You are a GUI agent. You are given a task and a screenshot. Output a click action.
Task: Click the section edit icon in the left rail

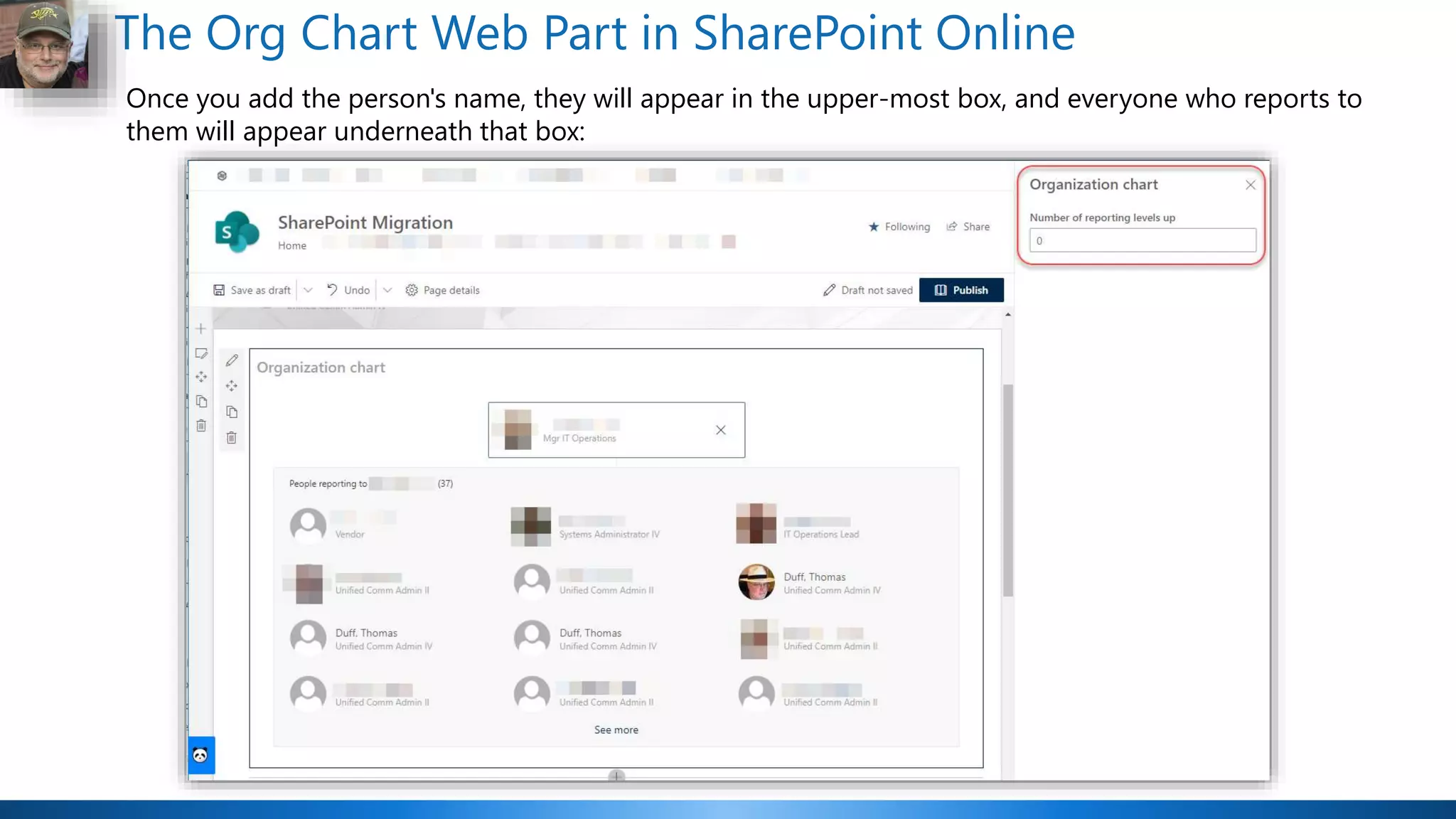pyautogui.click(x=201, y=353)
